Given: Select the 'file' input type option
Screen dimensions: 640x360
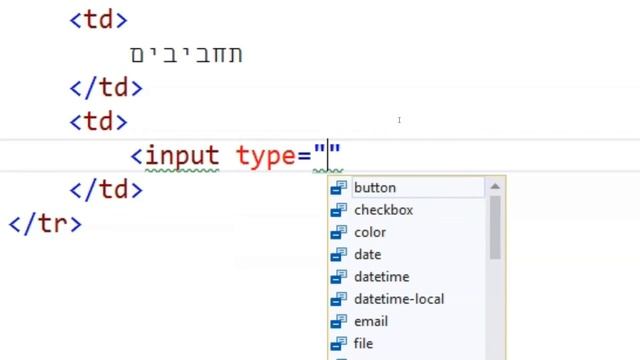Looking at the screenshot, I should 363,344.
